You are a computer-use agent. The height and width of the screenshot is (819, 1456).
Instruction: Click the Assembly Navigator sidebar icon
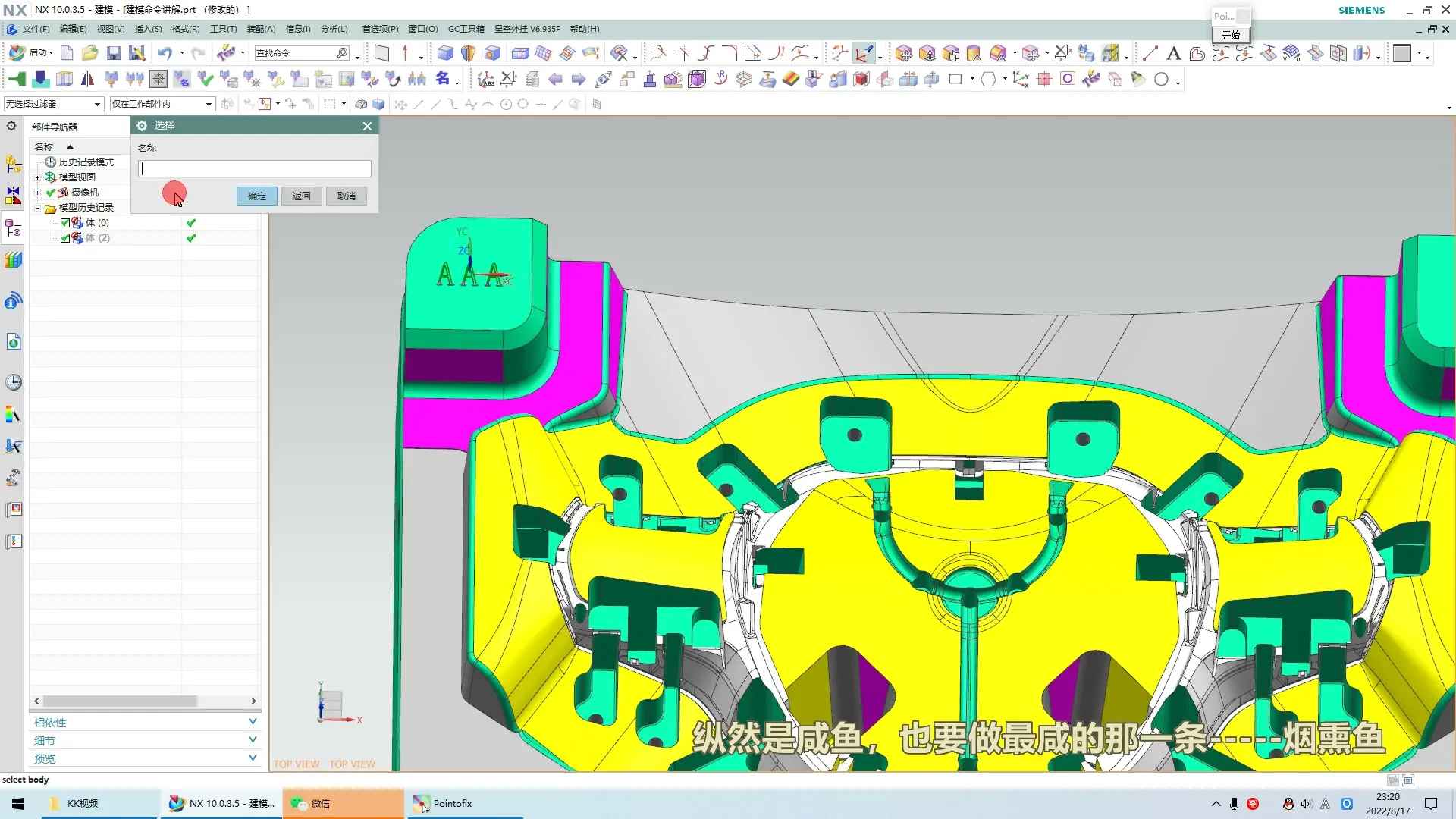[14, 163]
